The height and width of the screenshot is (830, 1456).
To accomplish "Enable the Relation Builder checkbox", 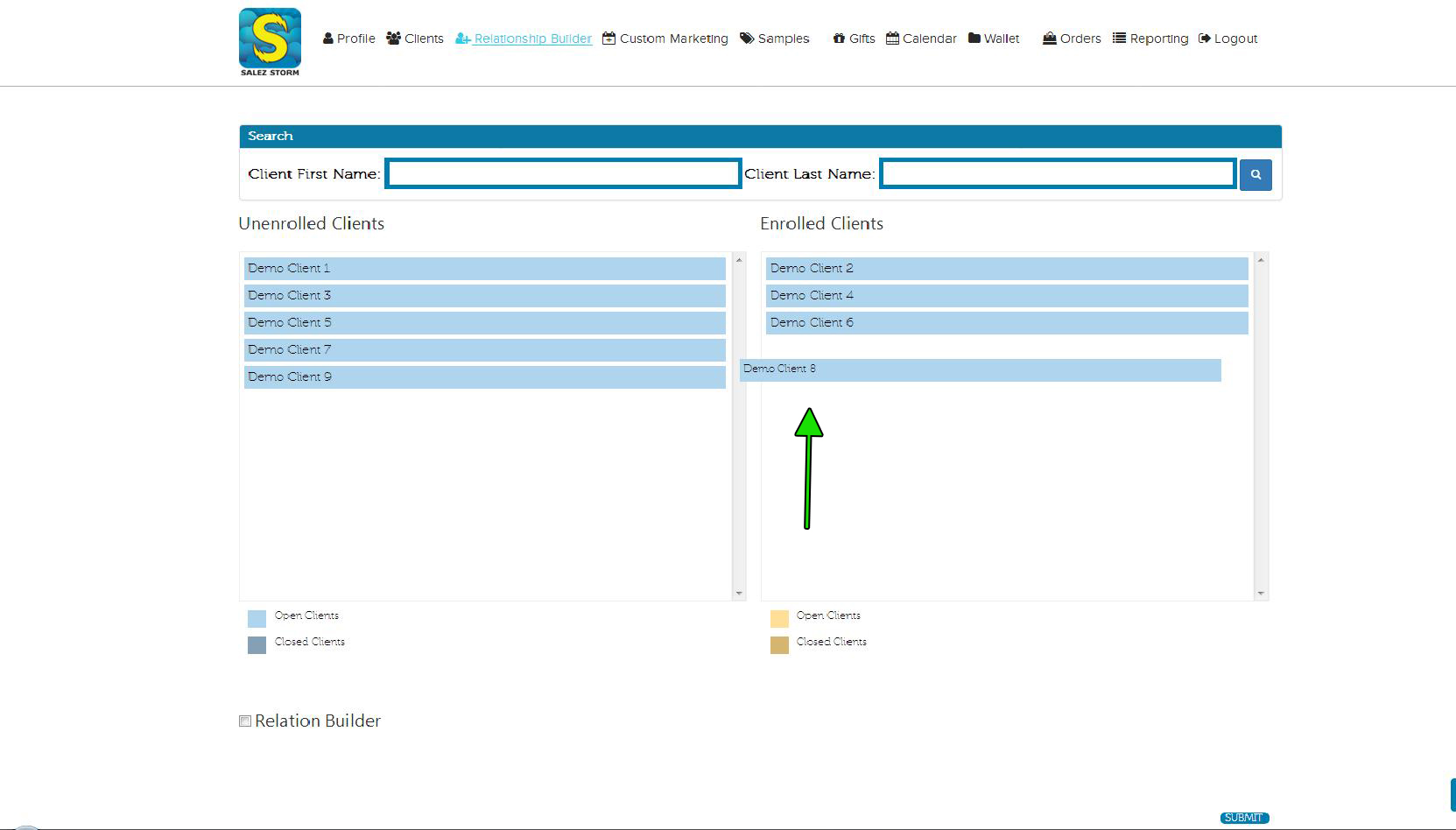I will click(x=245, y=721).
